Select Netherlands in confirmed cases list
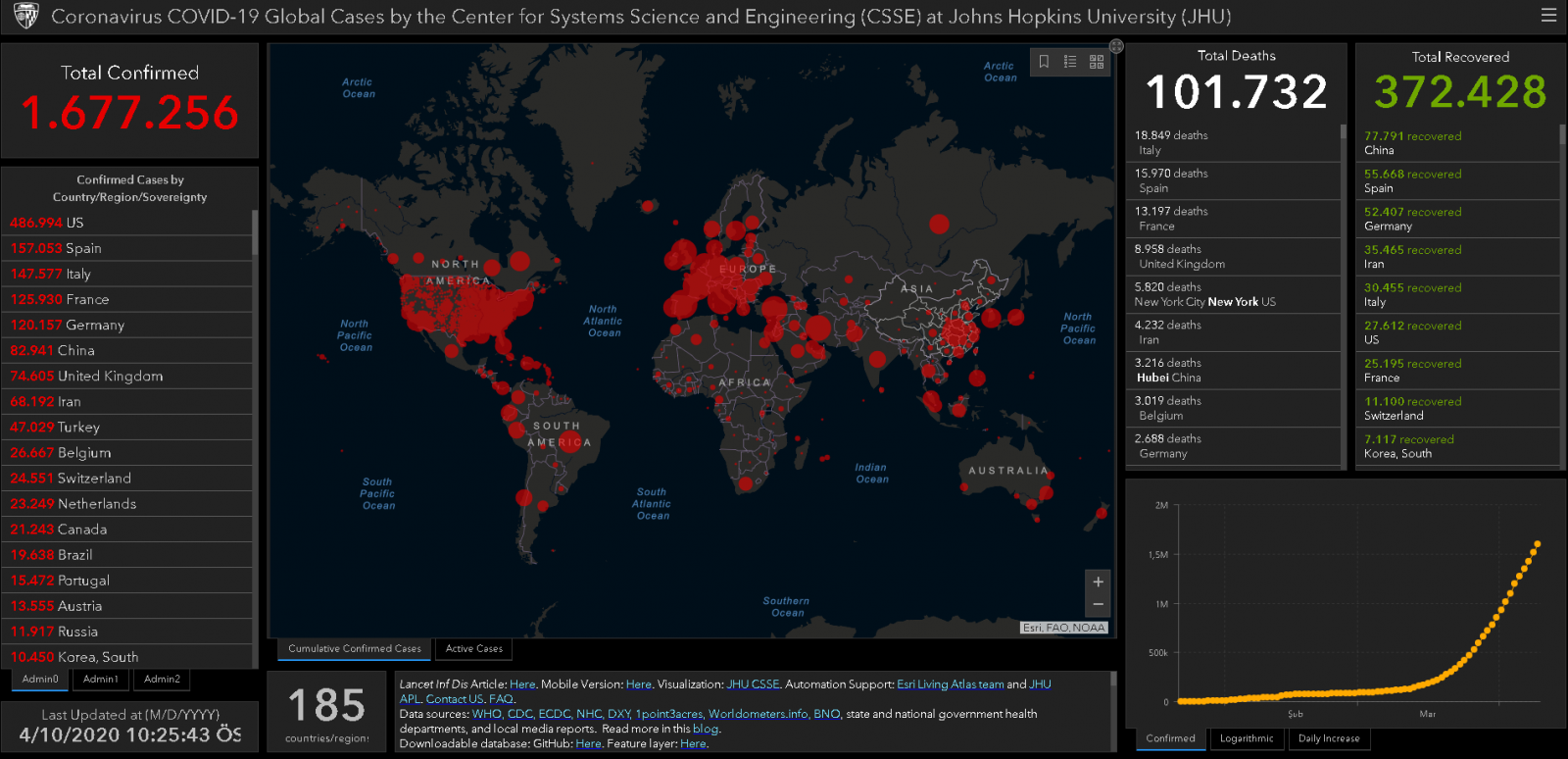The width and height of the screenshot is (1568, 759). tap(127, 503)
